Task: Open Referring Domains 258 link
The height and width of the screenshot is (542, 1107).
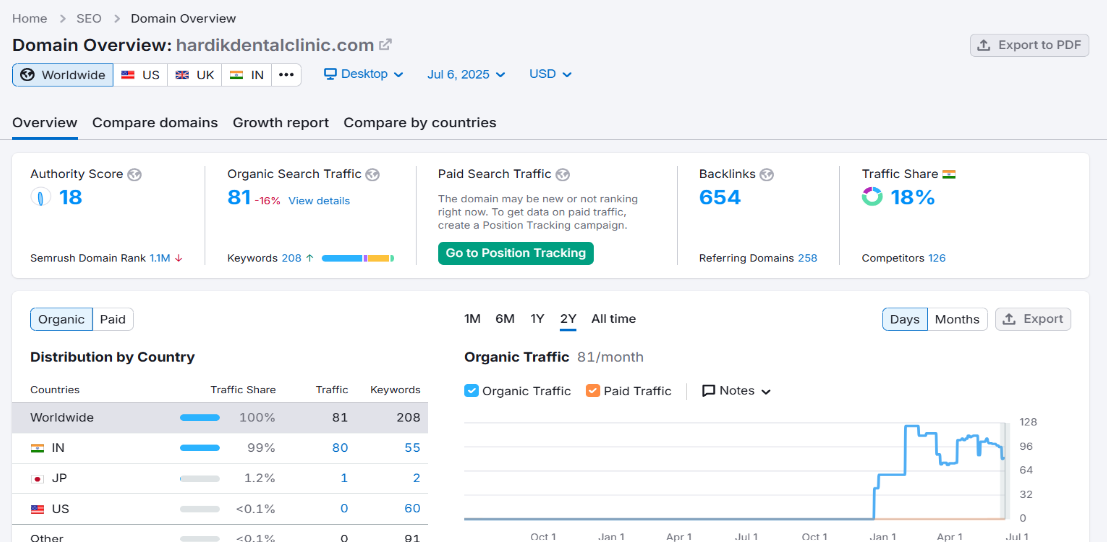Action: tap(807, 258)
